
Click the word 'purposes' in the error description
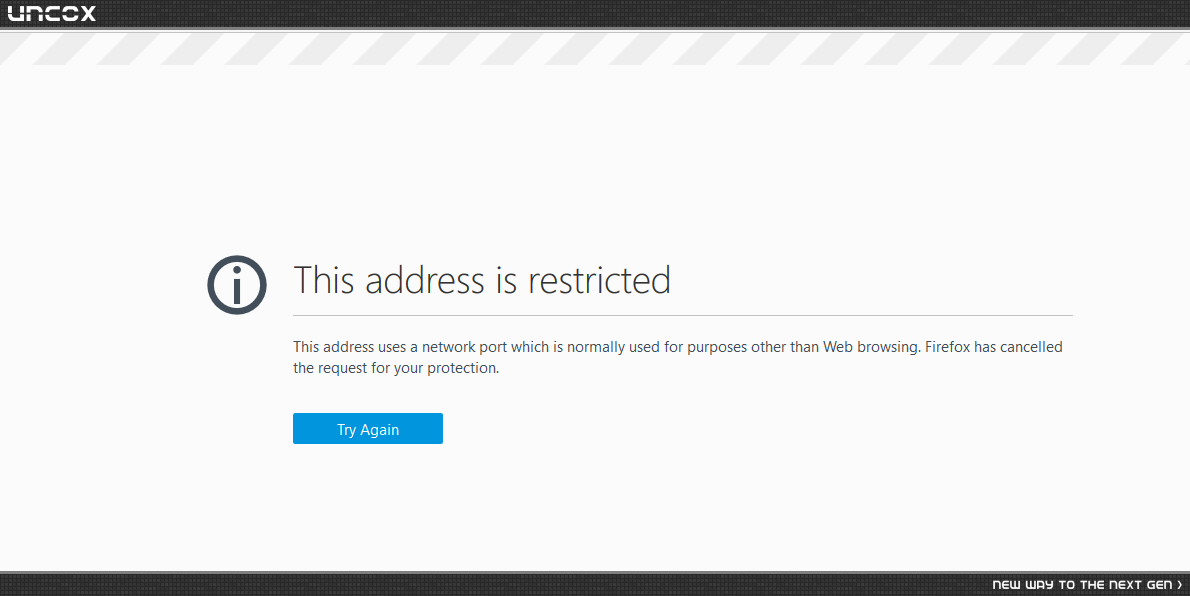(x=717, y=347)
